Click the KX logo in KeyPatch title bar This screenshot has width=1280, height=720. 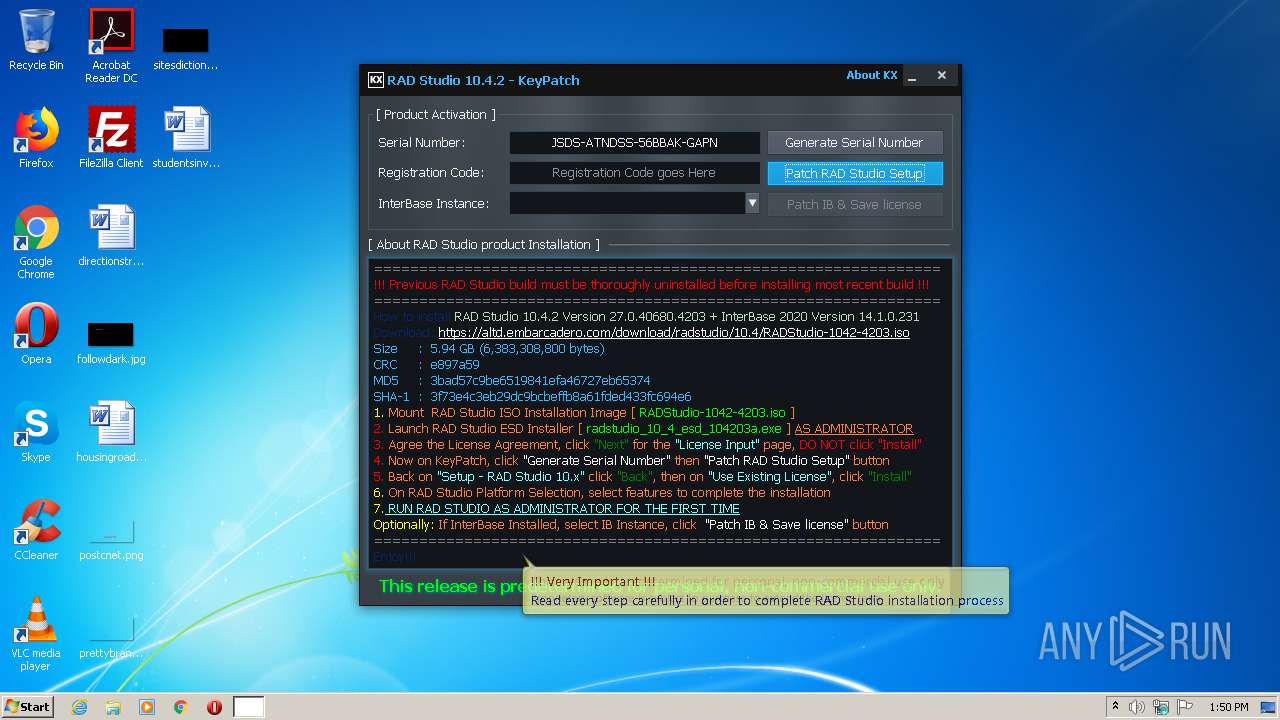coord(376,80)
